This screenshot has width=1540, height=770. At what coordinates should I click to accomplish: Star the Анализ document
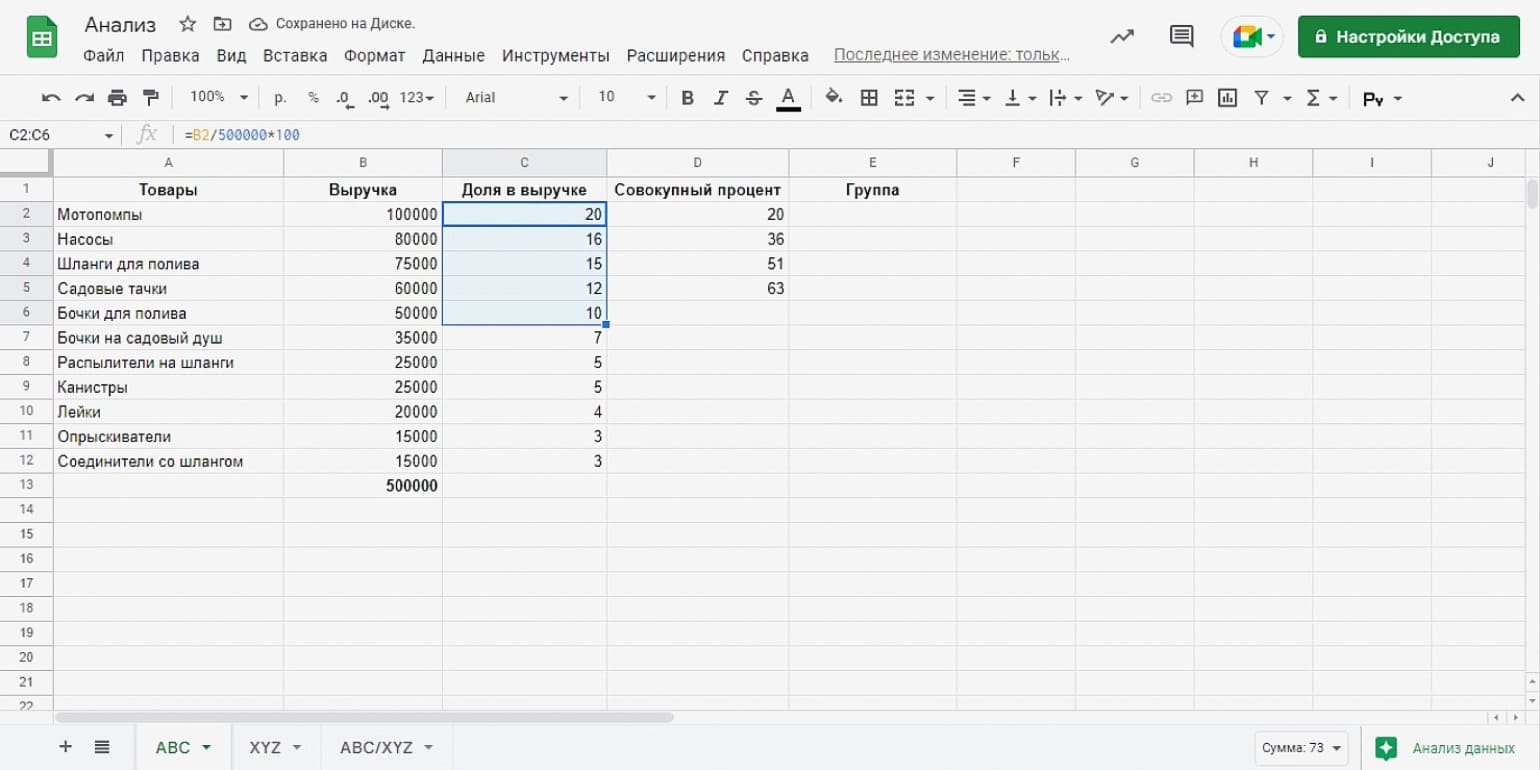coord(187,24)
